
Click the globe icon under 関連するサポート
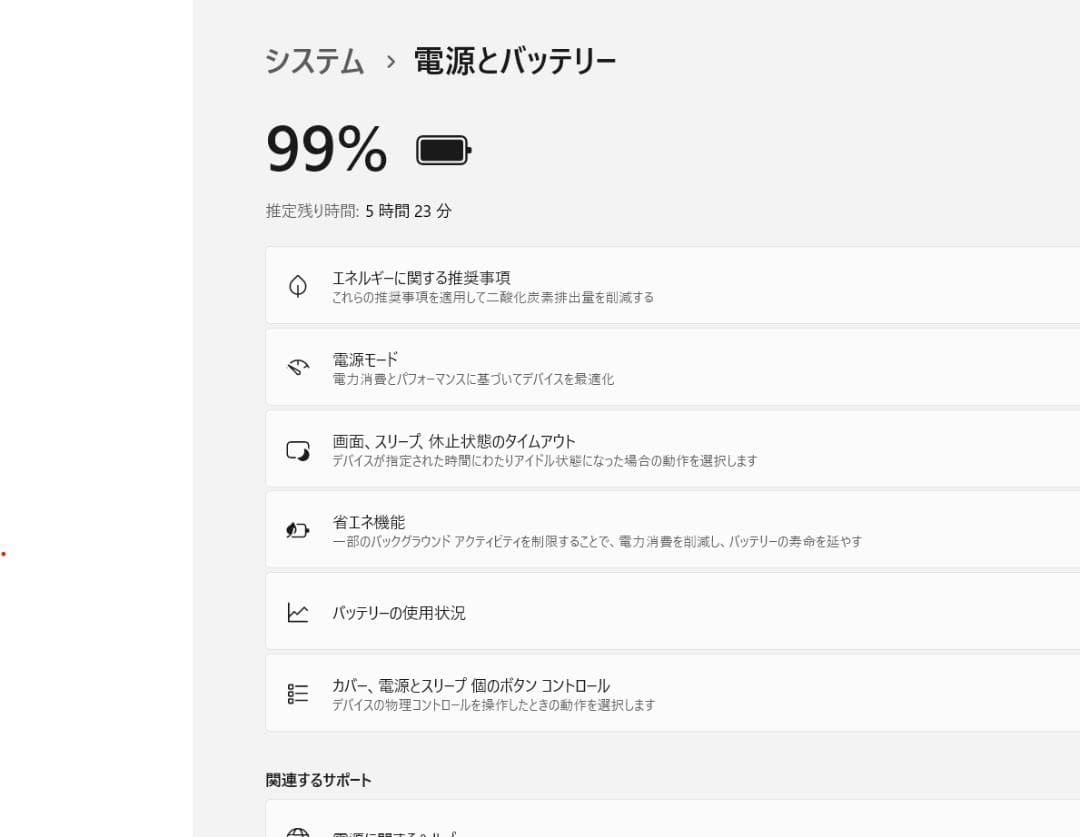coord(297,831)
